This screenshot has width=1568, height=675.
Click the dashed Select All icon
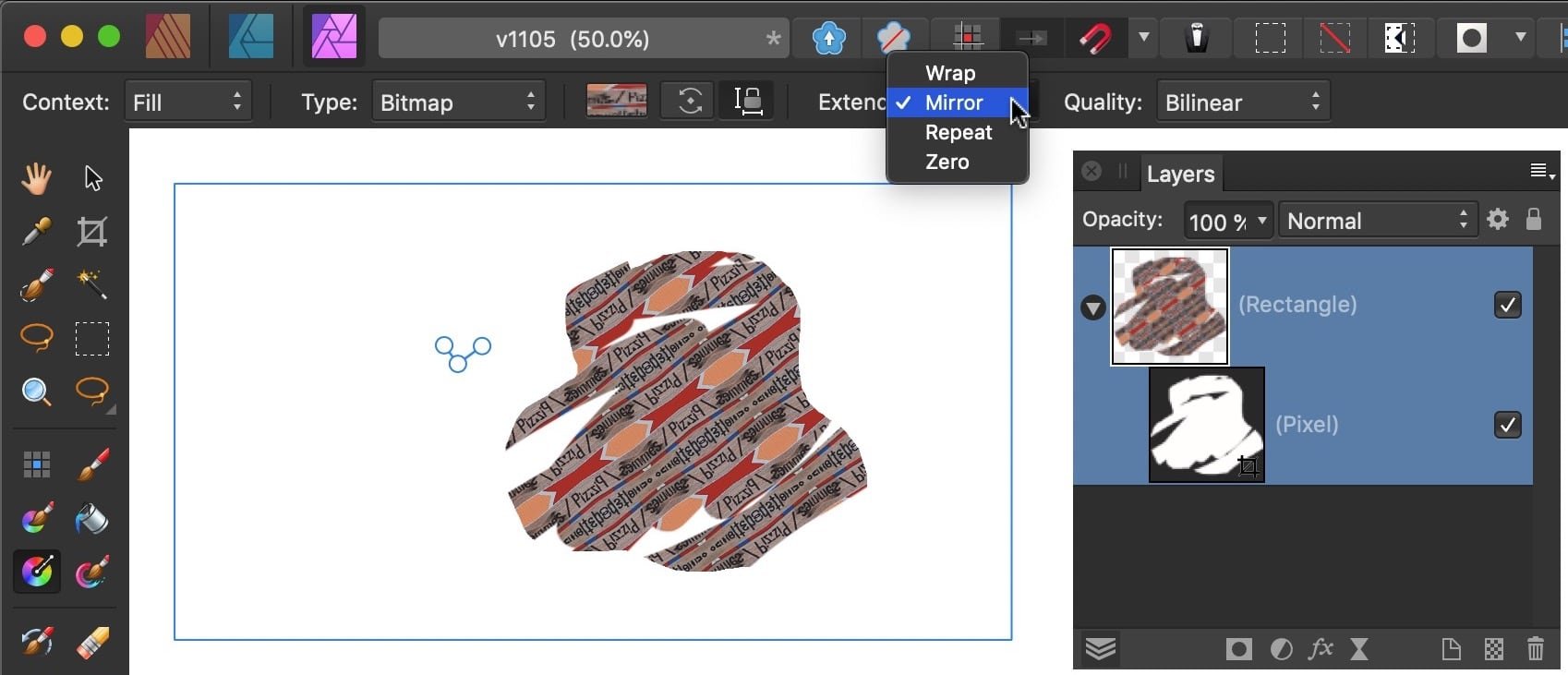[x=1270, y=38]
